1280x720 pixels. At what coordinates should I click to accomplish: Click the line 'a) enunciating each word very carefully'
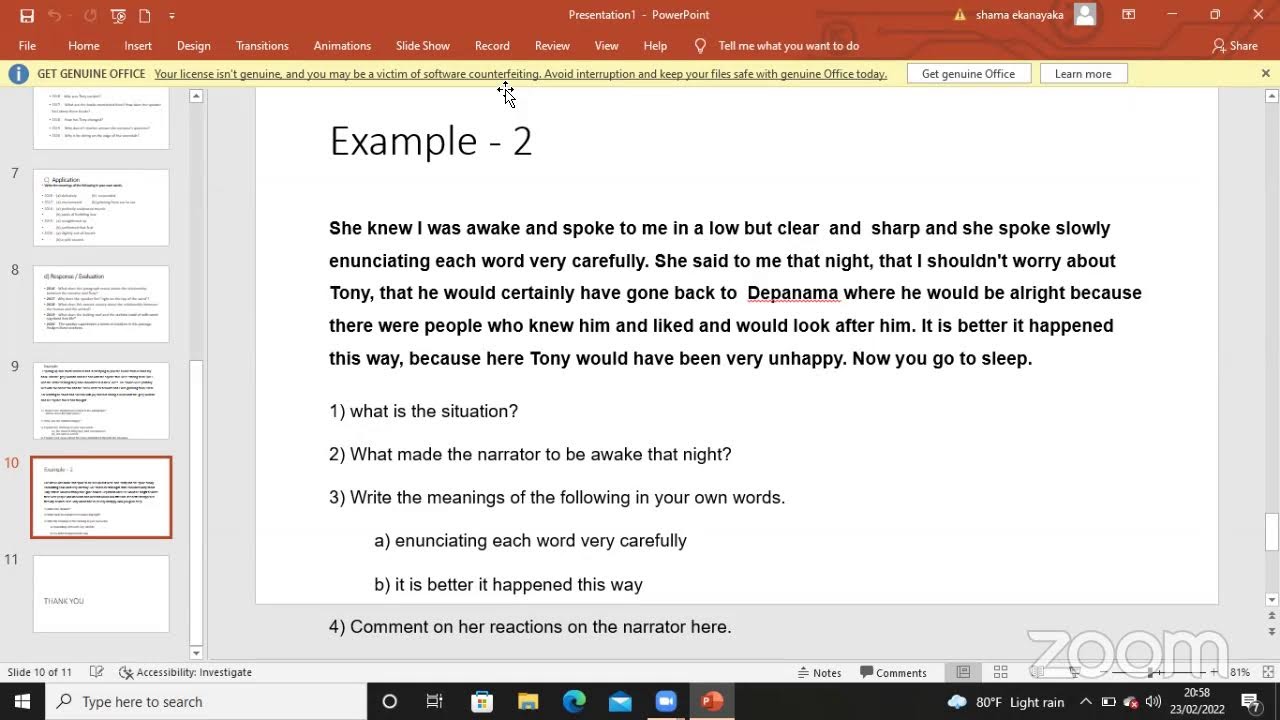(530, 541)
